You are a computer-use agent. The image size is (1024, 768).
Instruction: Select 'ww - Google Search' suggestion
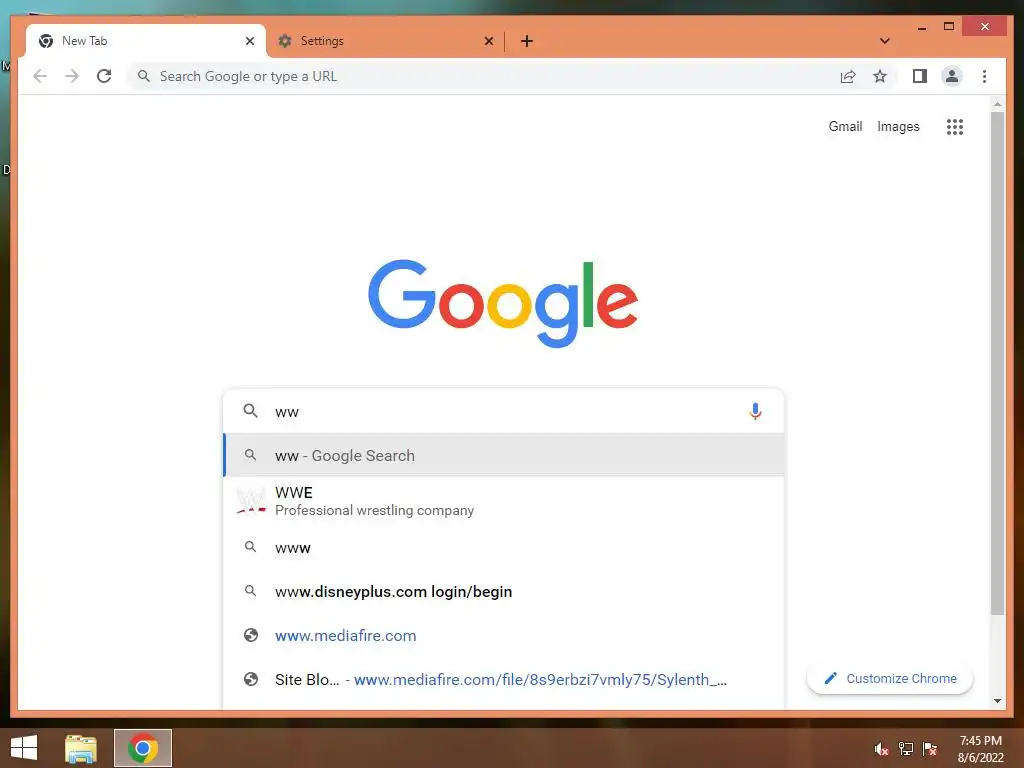(504, 455)
